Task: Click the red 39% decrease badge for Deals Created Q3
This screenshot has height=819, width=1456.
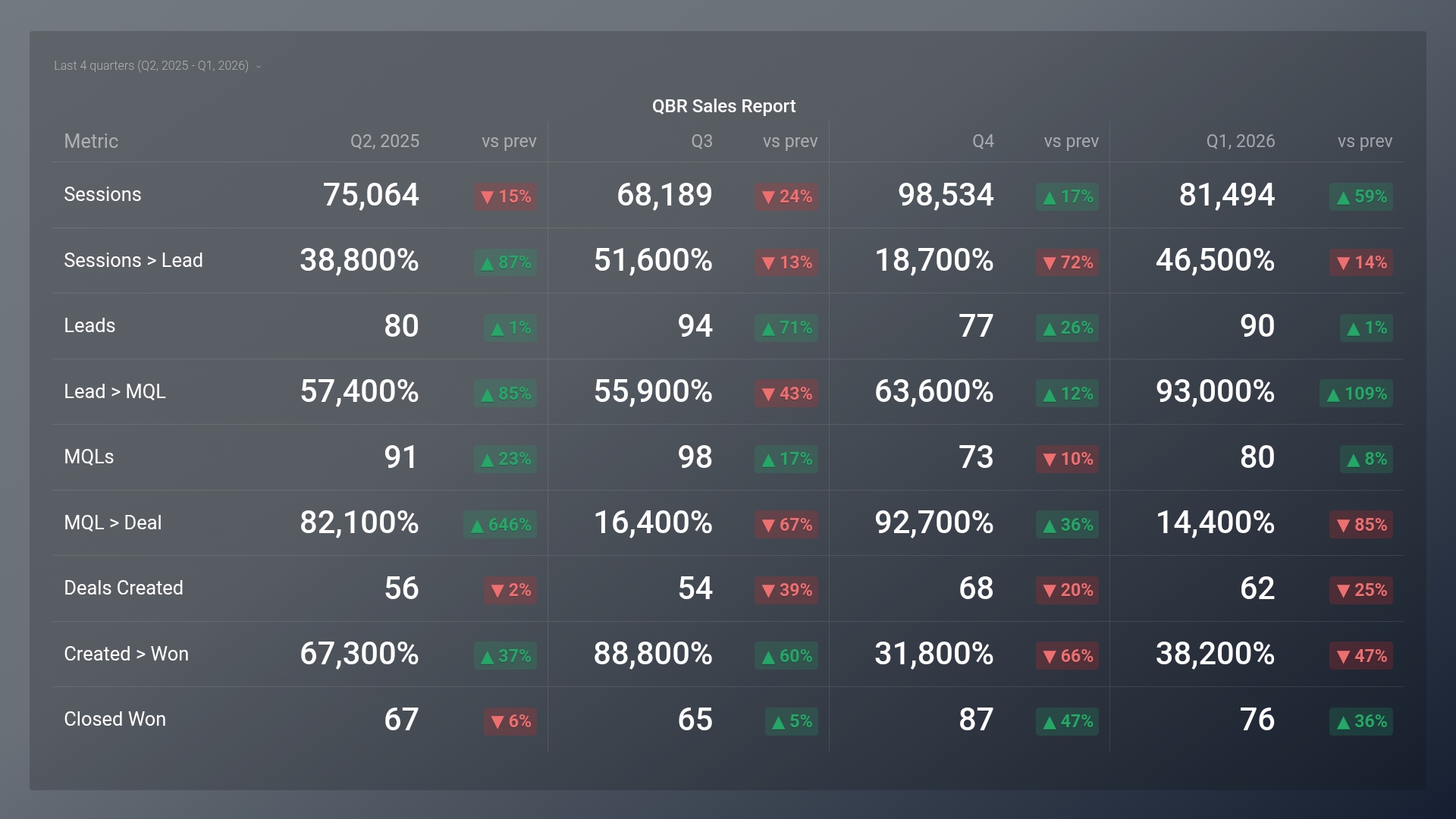Action: [786, 590]
